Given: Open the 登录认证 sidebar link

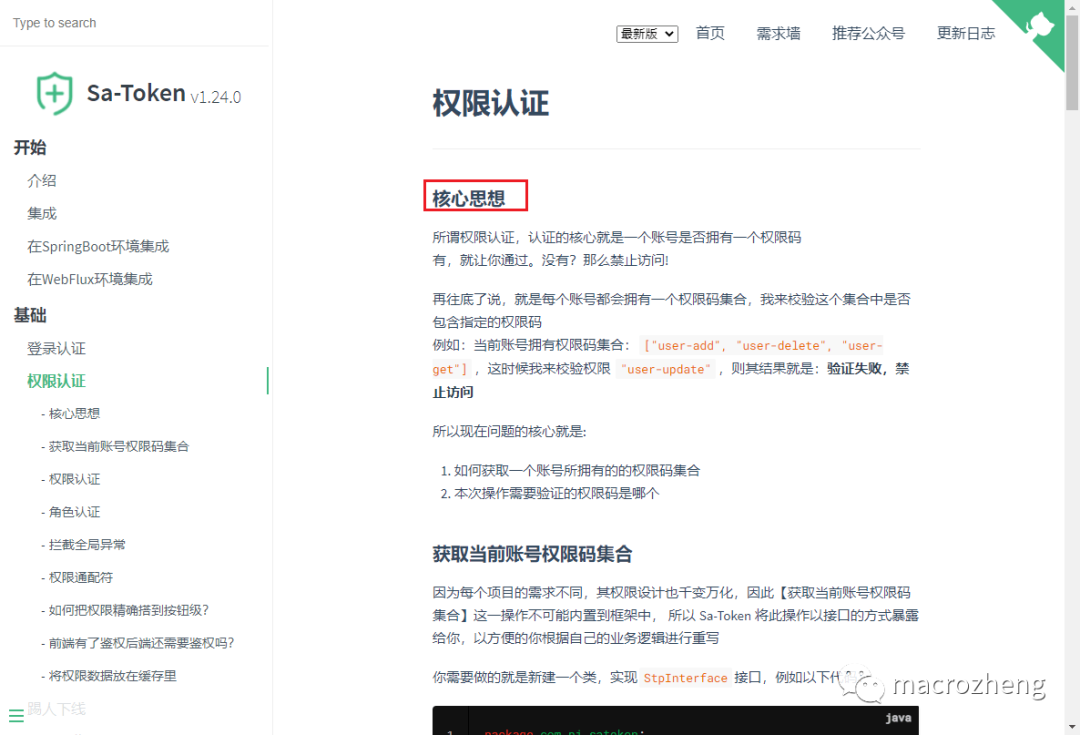Looking at the screenshot, I should (x=55, y=348).
